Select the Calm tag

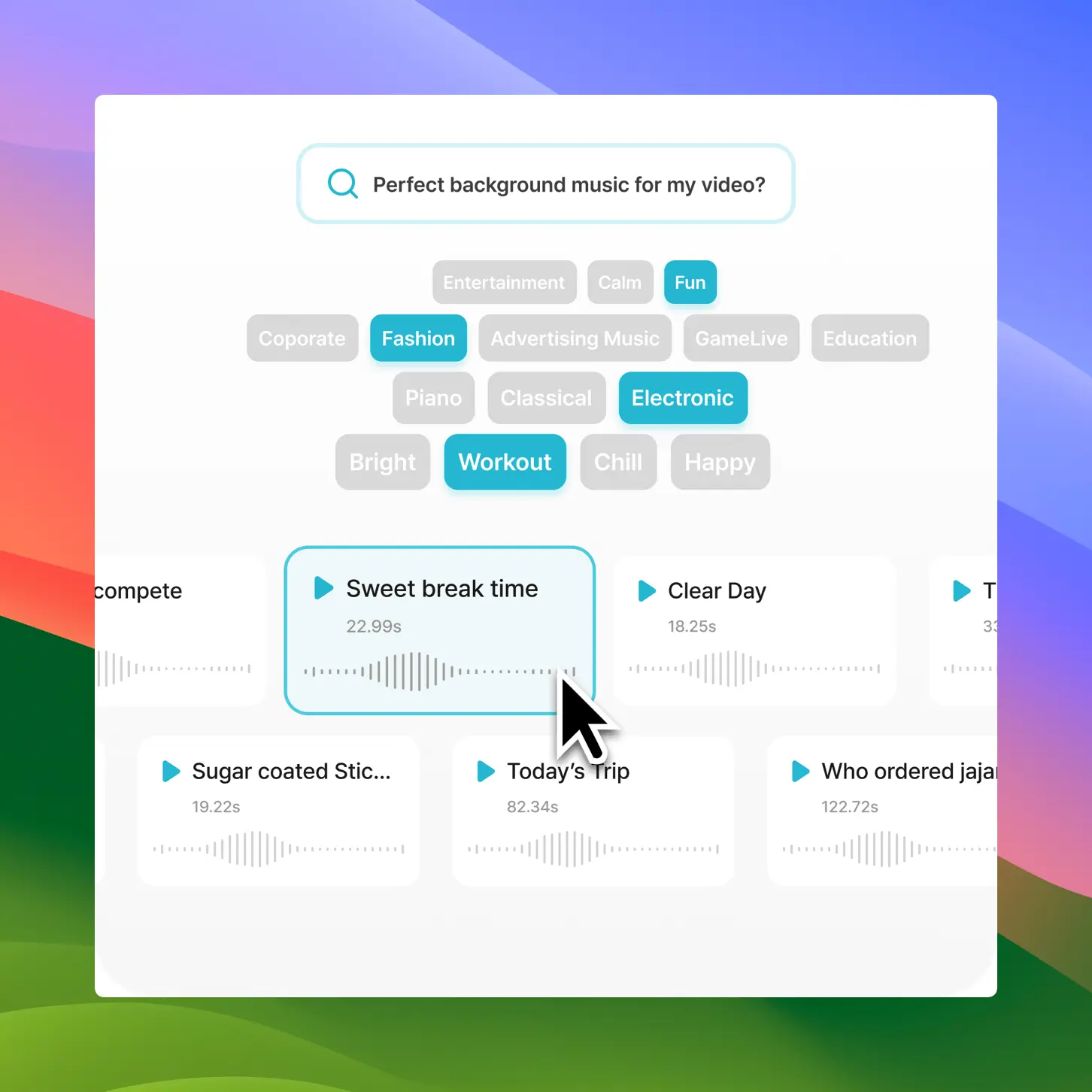(620, 283)
